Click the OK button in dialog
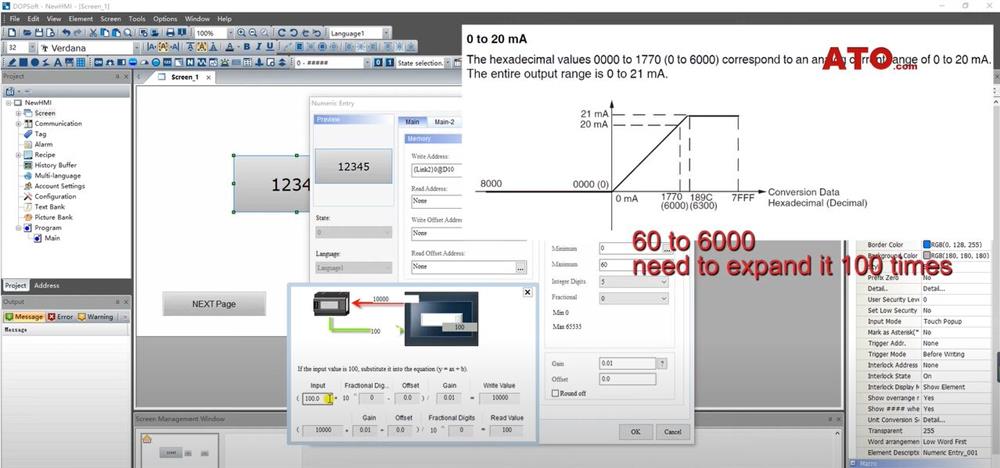 pyautogui.click(x=635, y=432)
